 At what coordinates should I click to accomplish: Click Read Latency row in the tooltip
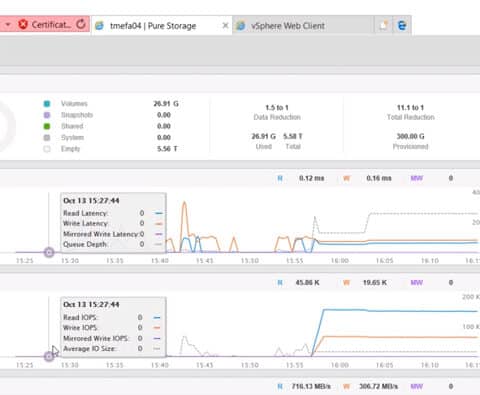(x=113, y=213)
